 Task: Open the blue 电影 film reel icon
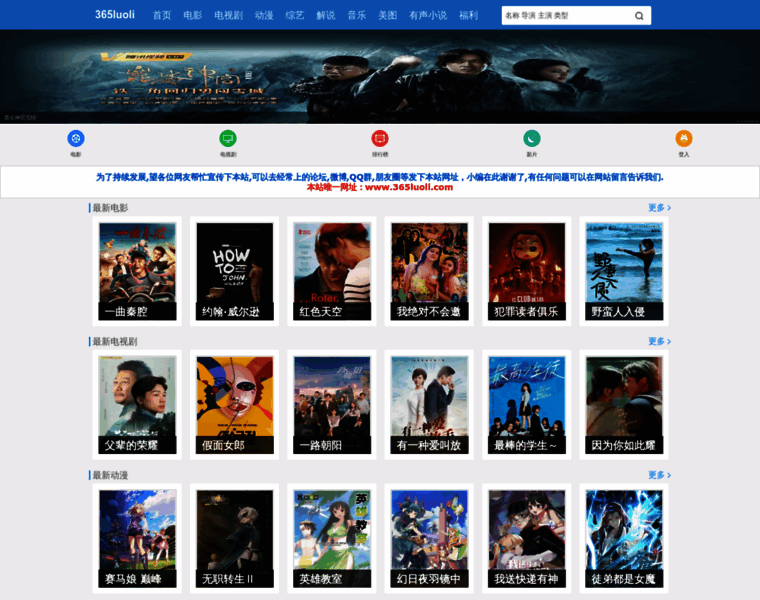pyautogui.click(x=76, y=139)
